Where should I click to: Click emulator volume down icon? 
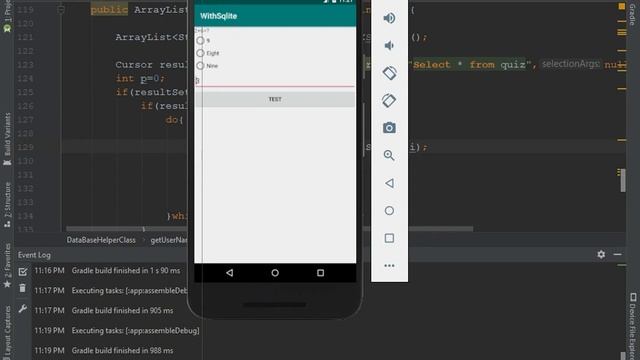coord(389,45)
